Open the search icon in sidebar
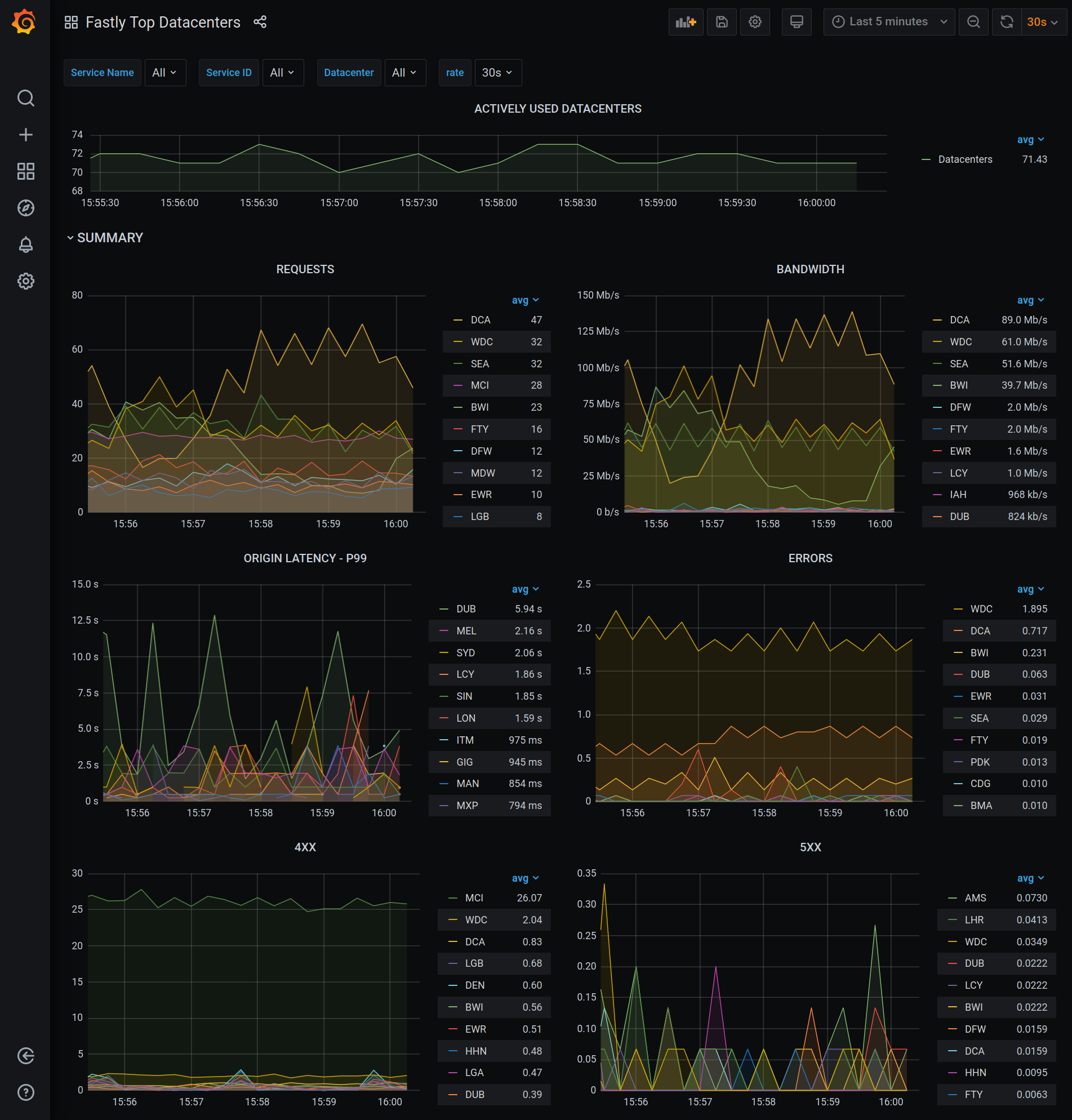 tap(26, 98)
